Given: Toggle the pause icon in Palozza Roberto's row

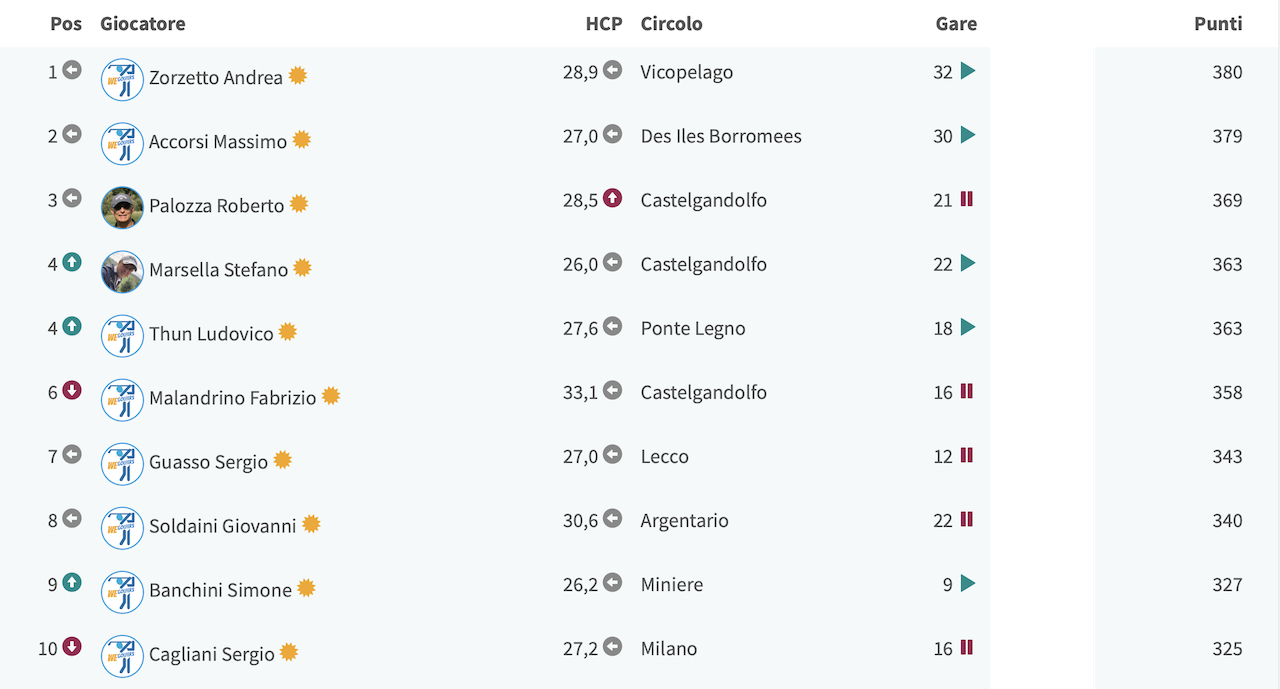Looking at the screenshot, I should click(x=967, y=199).
